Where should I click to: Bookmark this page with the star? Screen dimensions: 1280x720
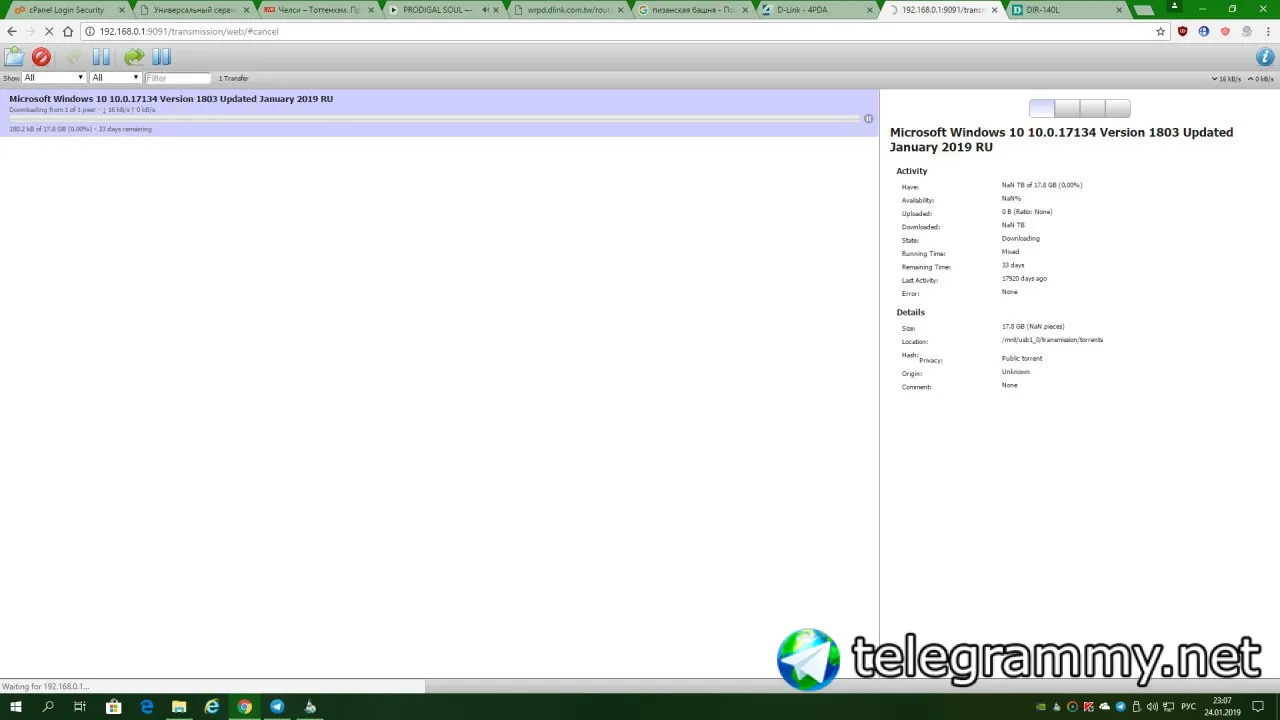pyautogui.click(x=1160, y=31)
